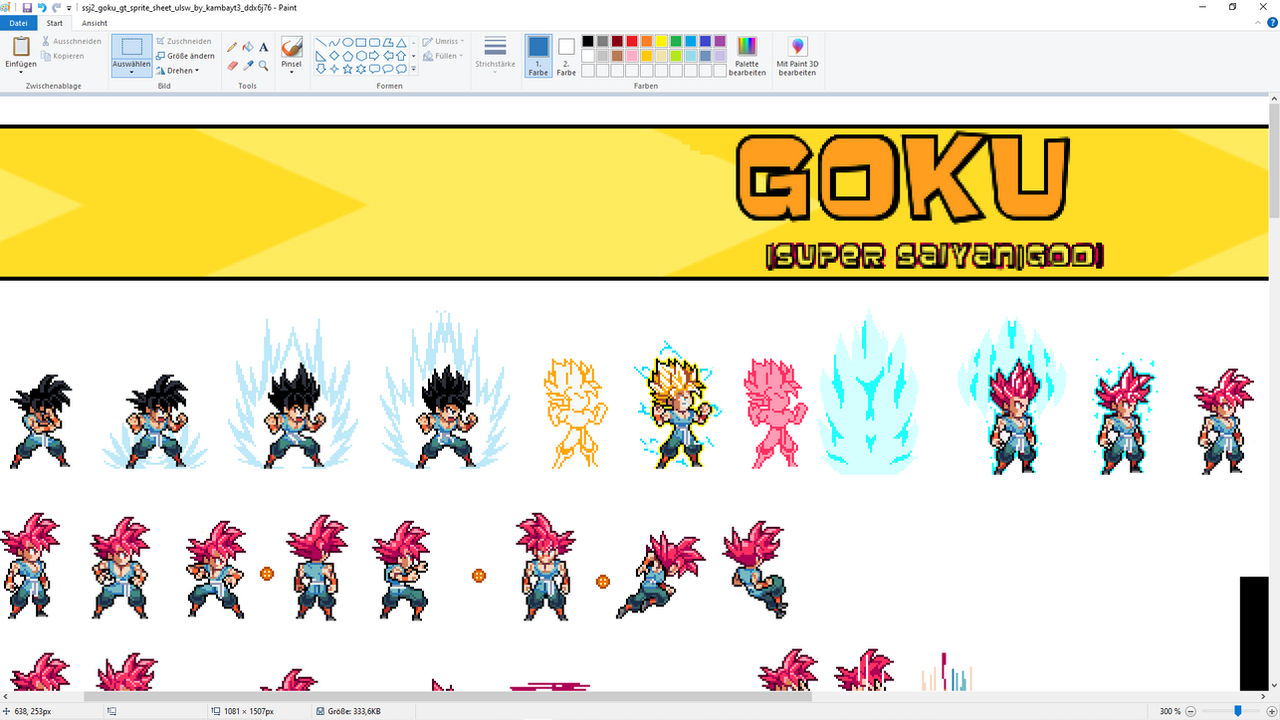The image size is (1280, 720).
Task: Pick the pink color swatch
Action: pyautogui.click(x=632, y=56)
